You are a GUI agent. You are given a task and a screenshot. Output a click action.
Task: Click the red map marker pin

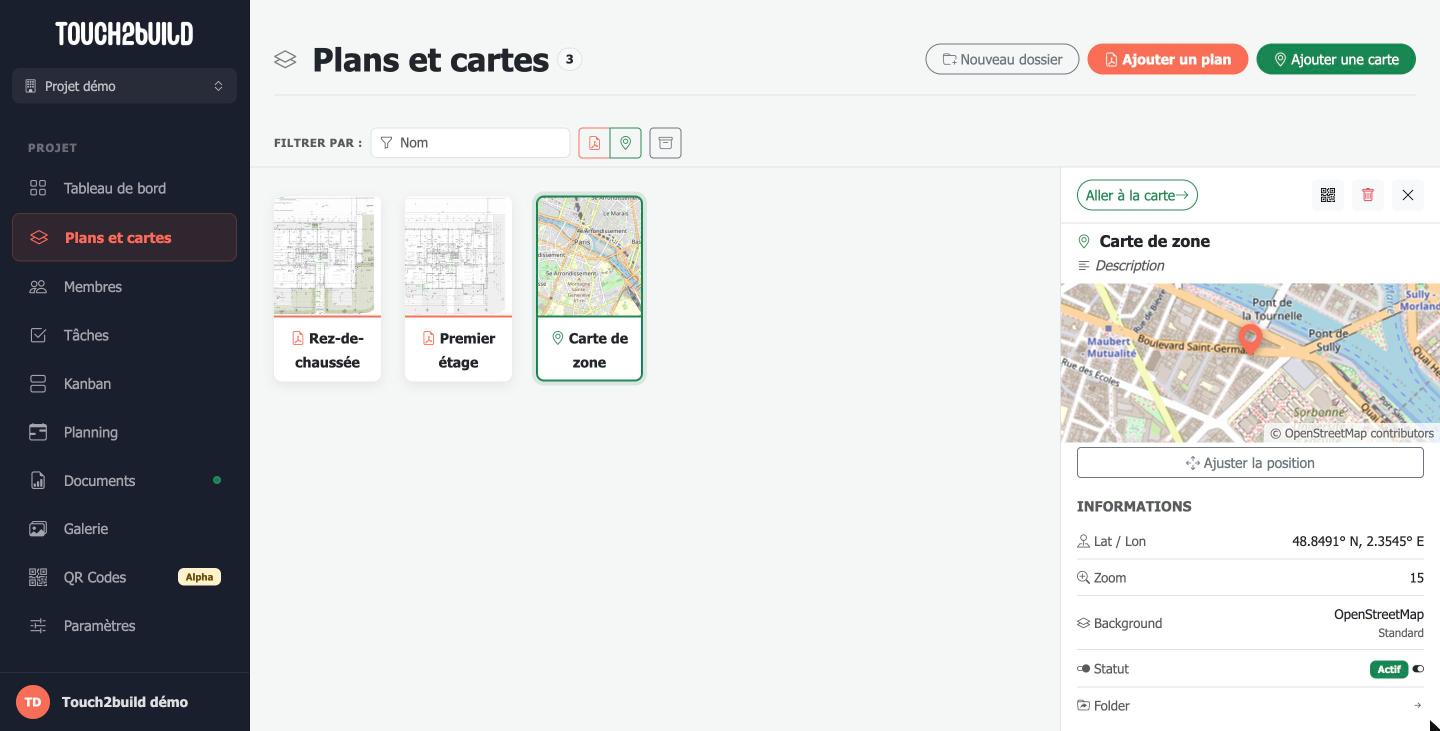click(1250, 338)
